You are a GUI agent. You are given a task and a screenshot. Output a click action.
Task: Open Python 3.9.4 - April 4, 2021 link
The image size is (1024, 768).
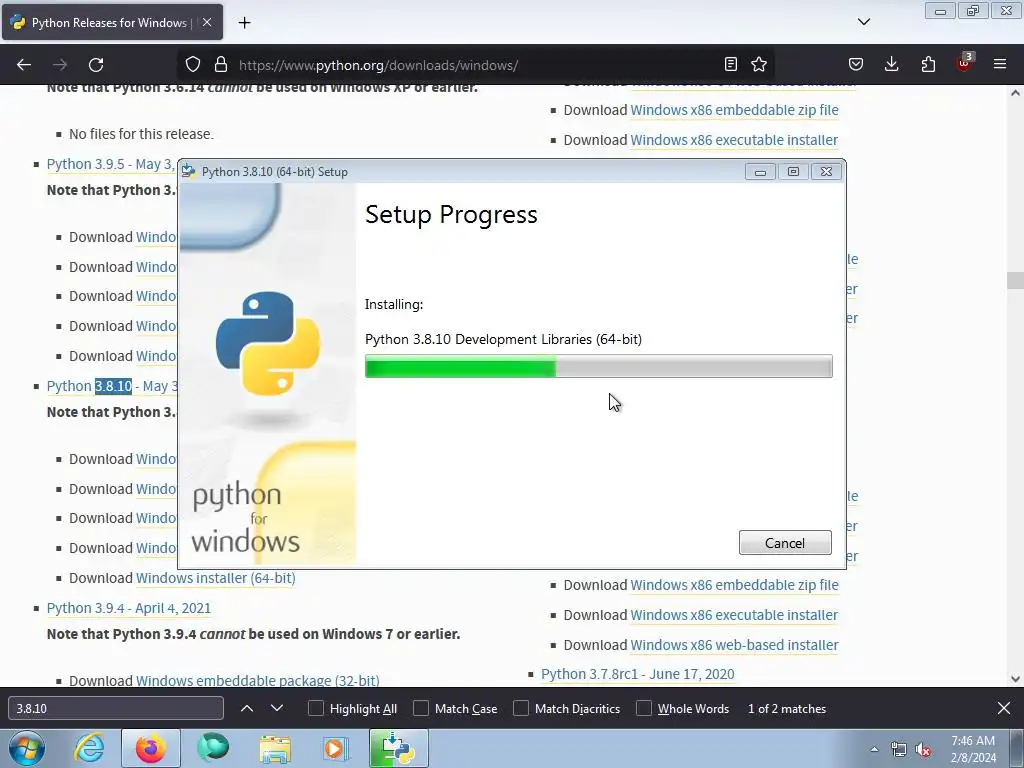click(x=129, y=608)
